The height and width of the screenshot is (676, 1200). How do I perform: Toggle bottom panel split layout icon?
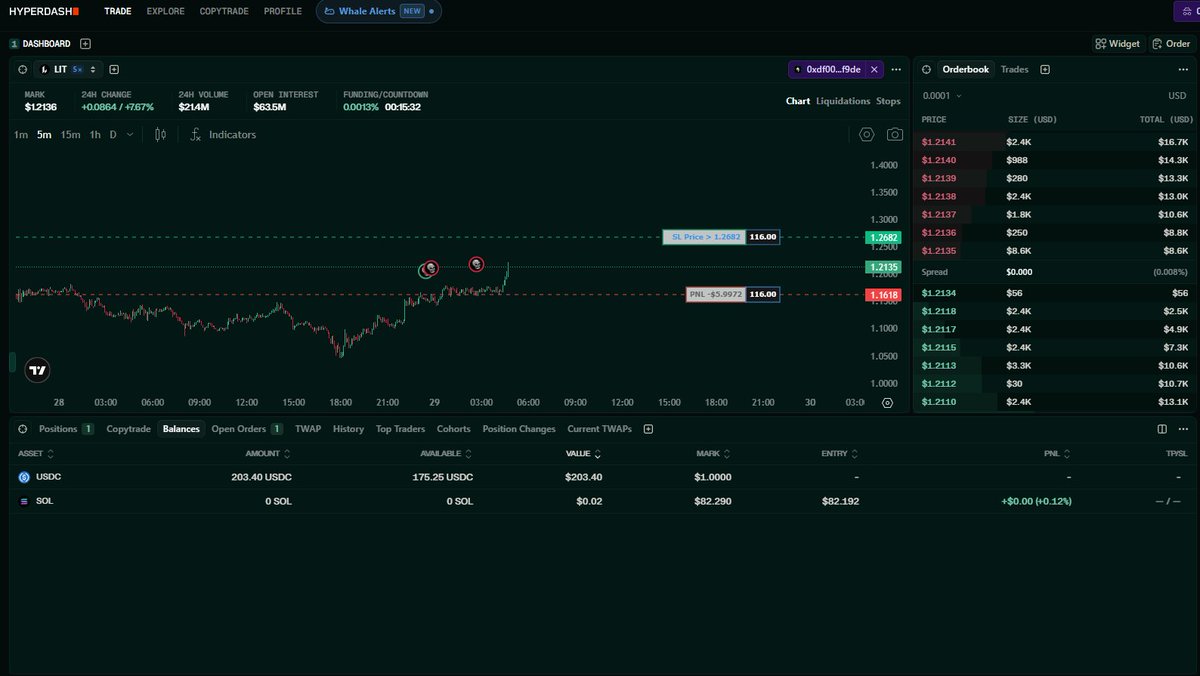(1162, 429)
